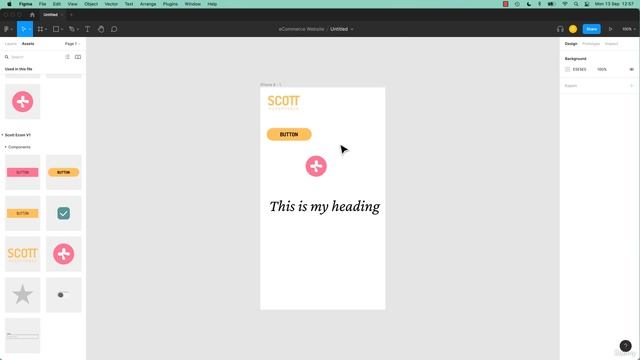Viewport: 640px width, 360px height.
Task: Open the Frame tool options dropdown arrow
Action: pos(46,29)
